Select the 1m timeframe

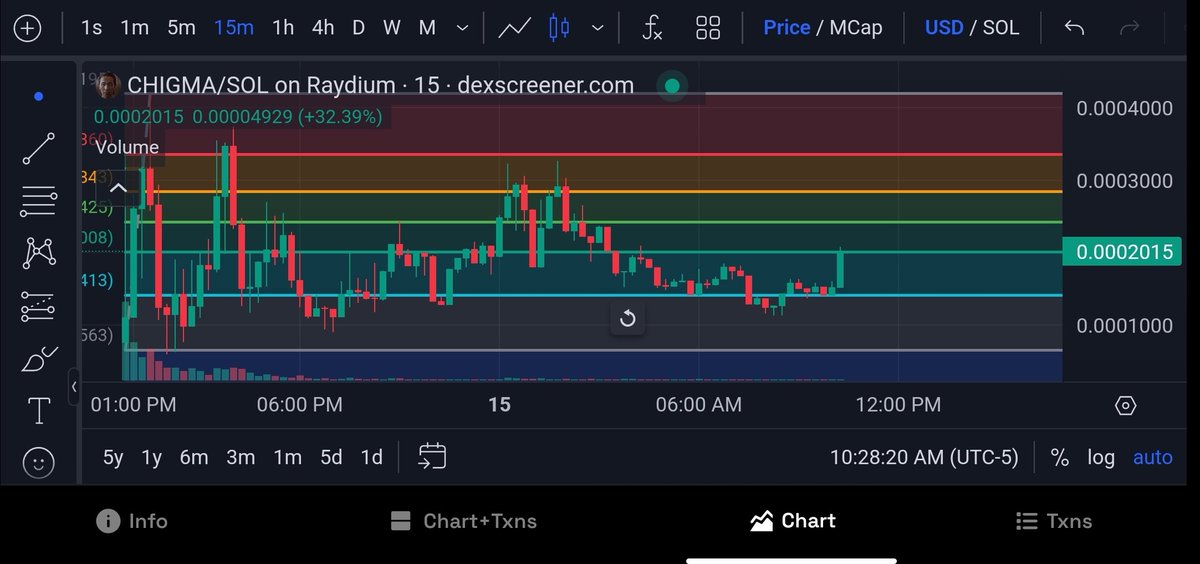tap(135, 28)
